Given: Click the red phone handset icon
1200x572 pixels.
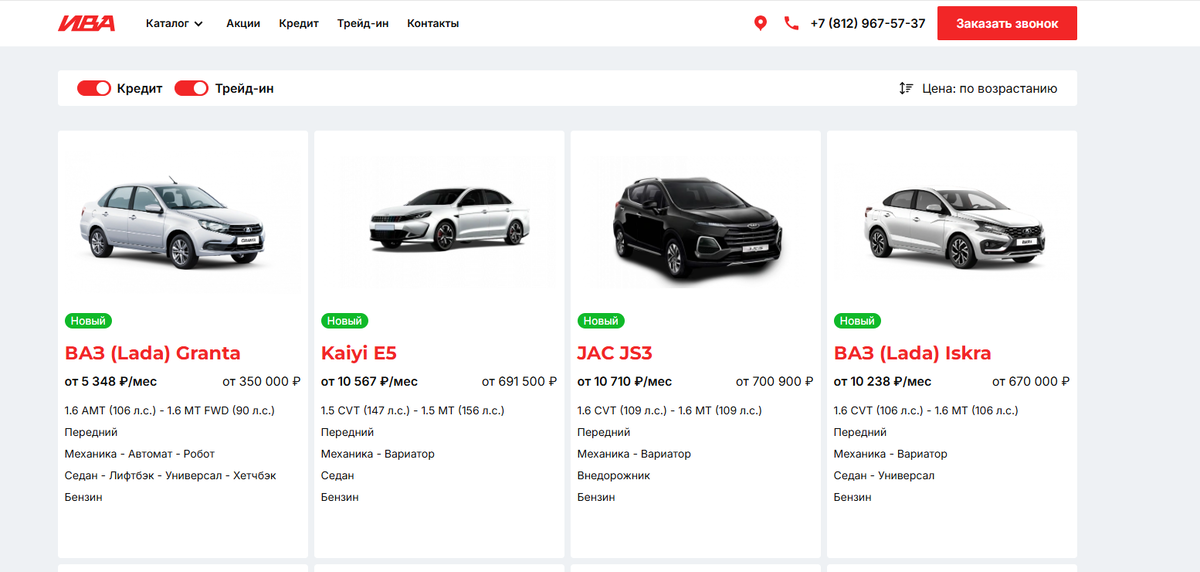Looking at the screenshot, I should (x=791, y=23).
